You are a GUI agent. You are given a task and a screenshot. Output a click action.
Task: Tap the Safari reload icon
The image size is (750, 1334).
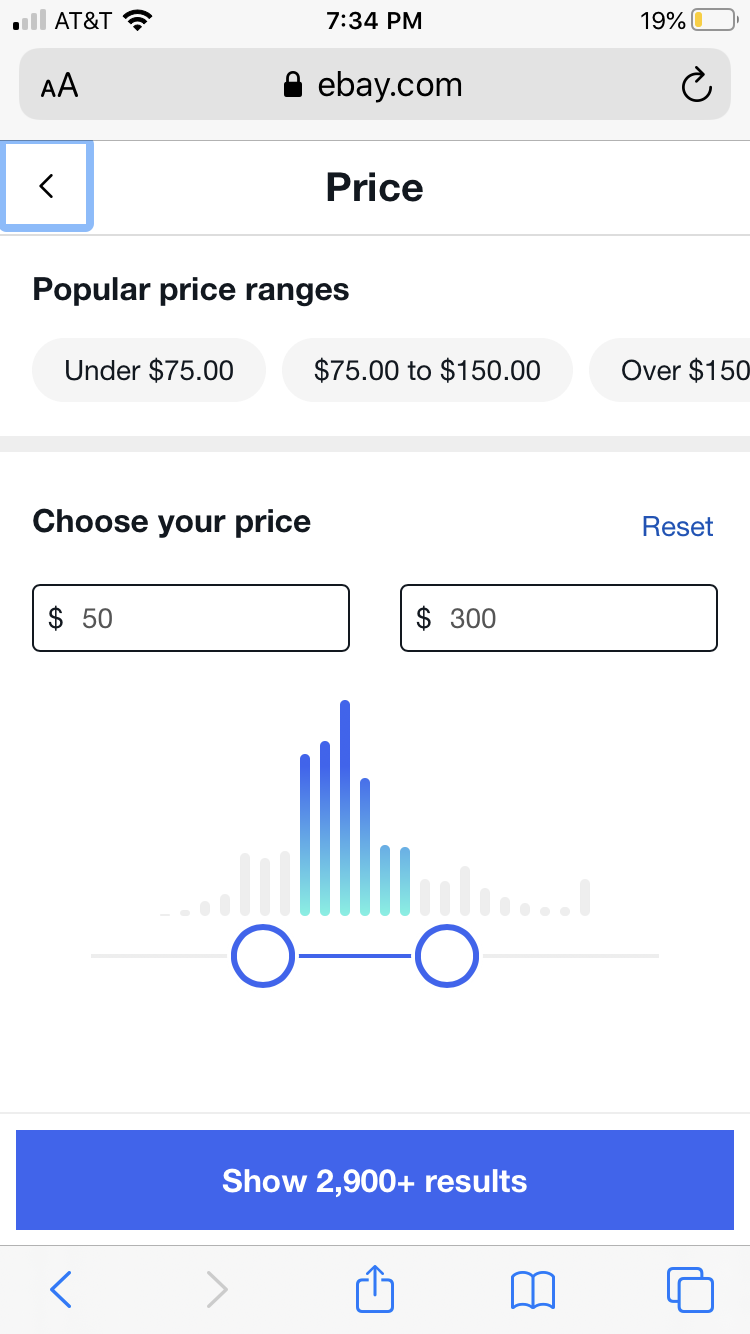(x=696, y=86)
